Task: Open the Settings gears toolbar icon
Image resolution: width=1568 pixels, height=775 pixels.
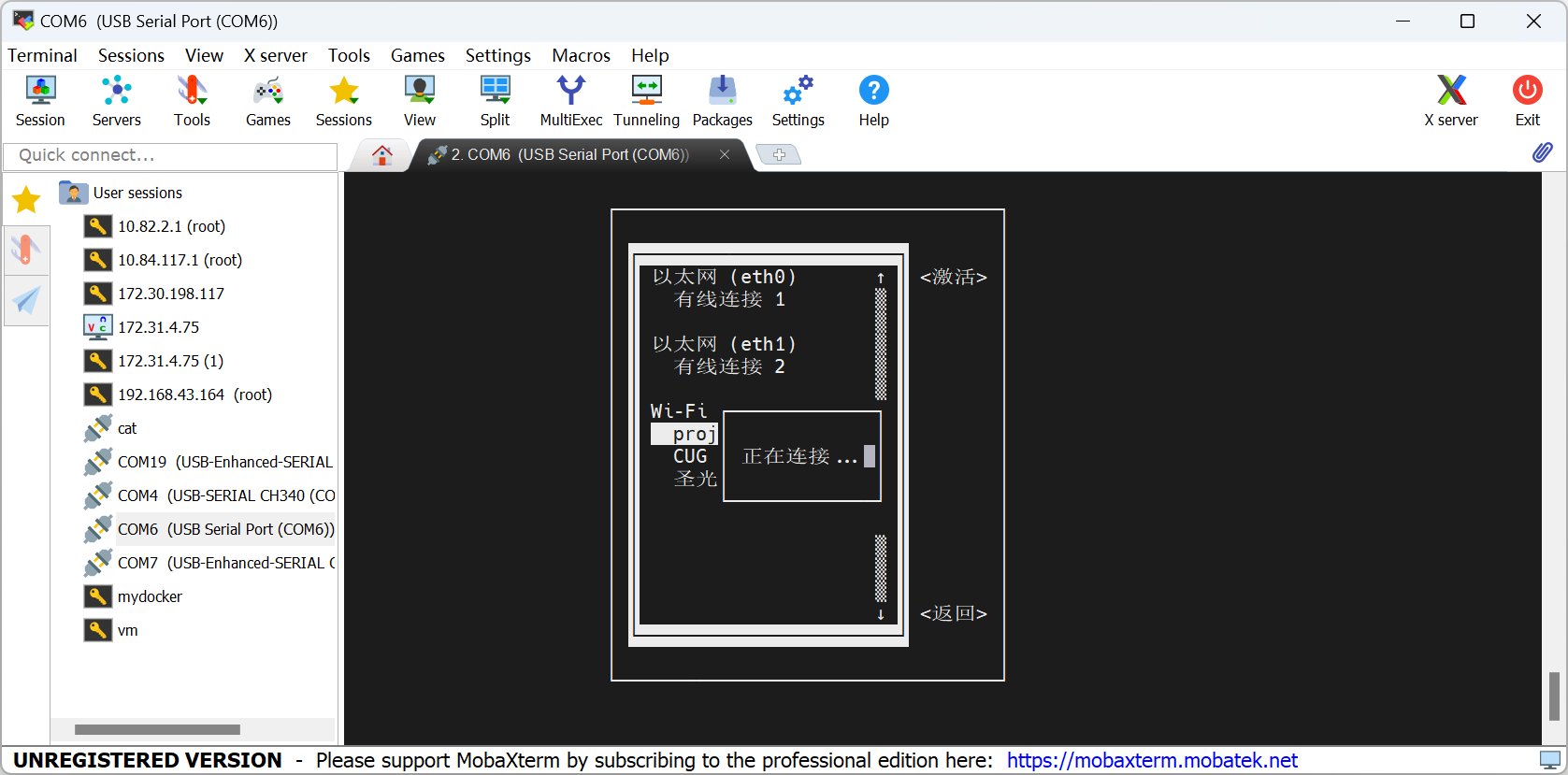Action: click(798, 101)
